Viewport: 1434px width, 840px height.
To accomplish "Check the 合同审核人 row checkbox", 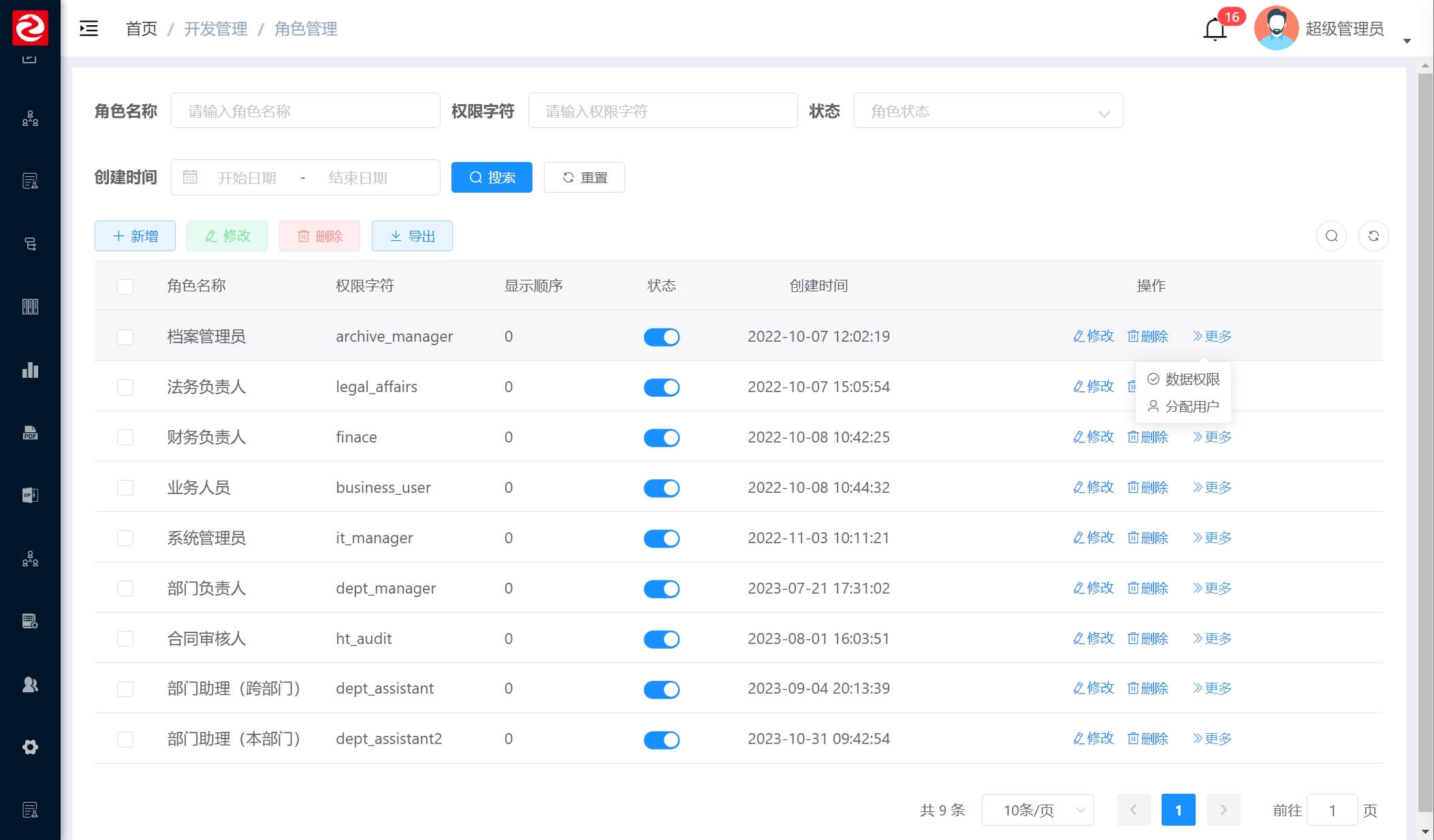I will [125, 639].
